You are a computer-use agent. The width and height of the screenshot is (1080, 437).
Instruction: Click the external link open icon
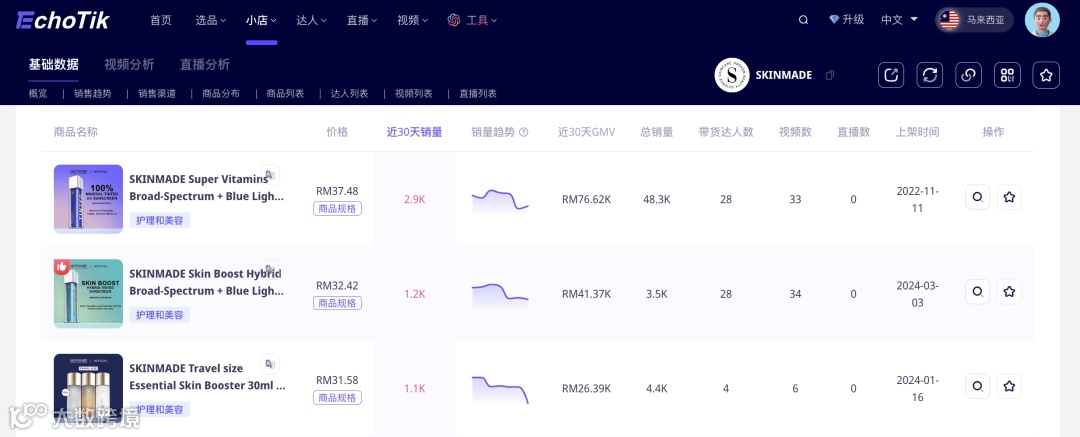(891, 75)
